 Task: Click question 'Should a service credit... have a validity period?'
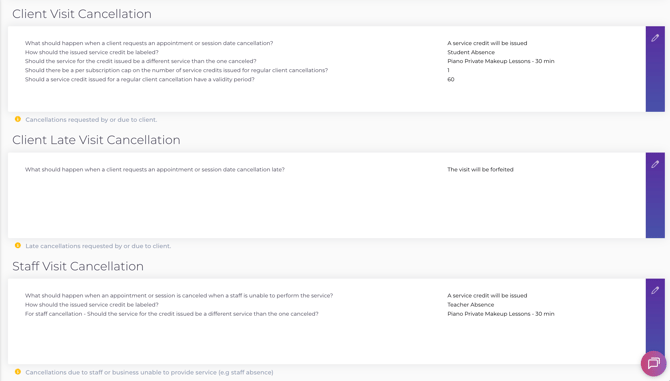tap(140, 79)
